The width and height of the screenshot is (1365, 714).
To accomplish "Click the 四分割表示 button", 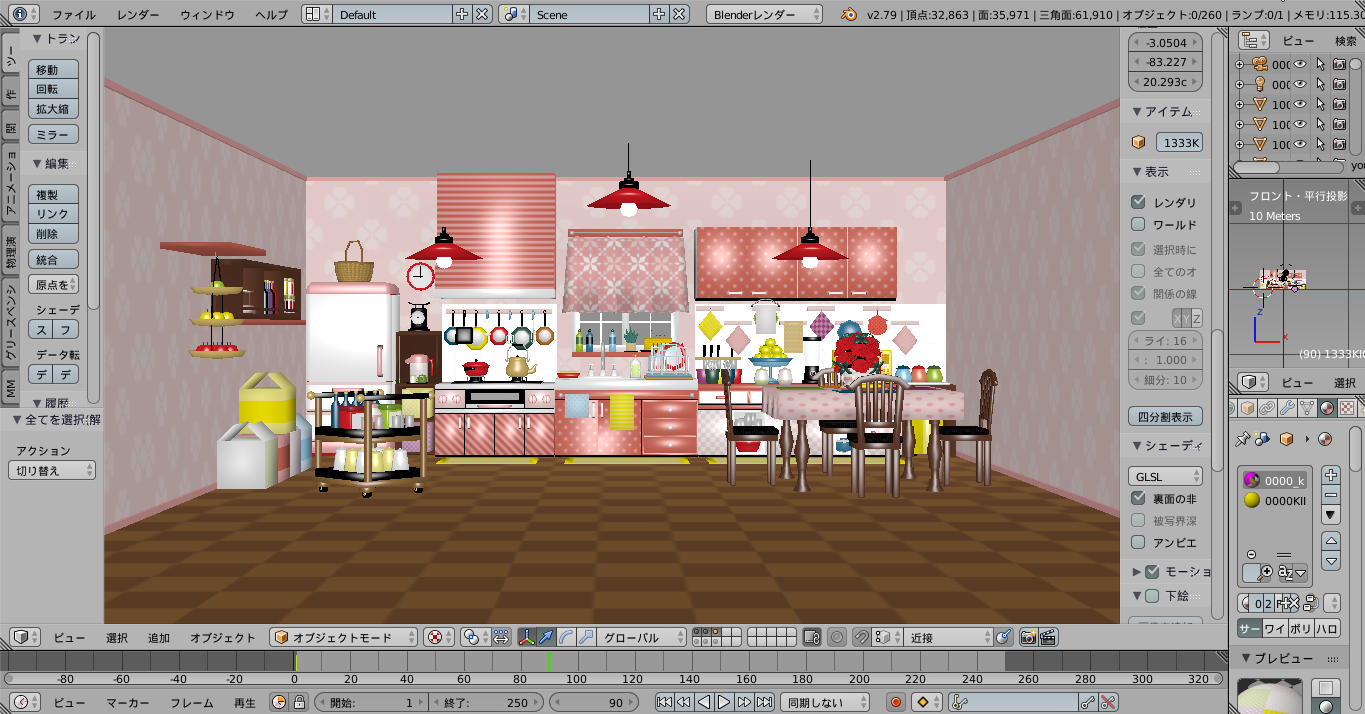I will 1165,417.
